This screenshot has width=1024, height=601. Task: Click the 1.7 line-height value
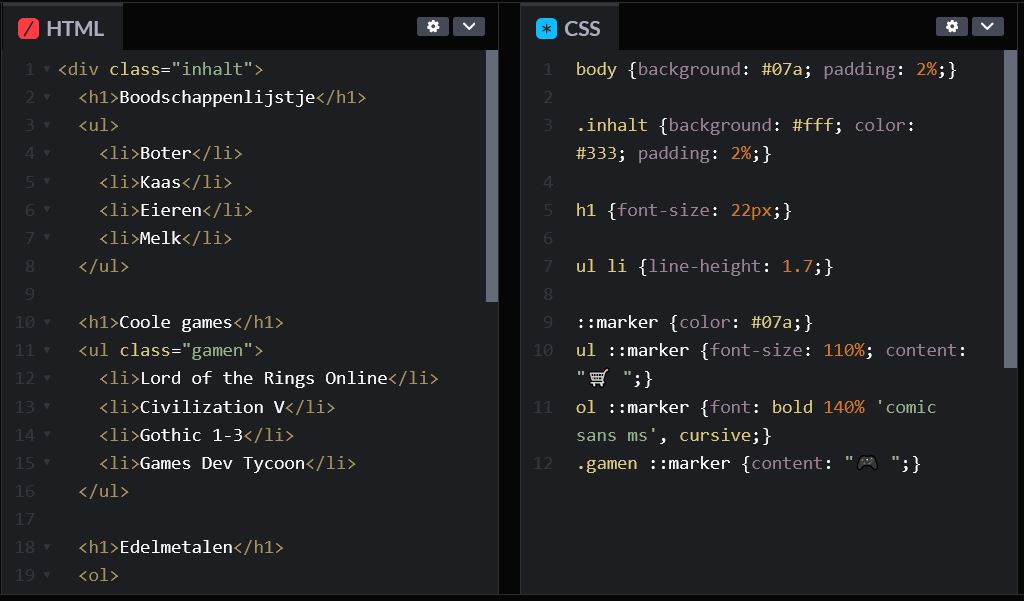[x=797, y=266]
